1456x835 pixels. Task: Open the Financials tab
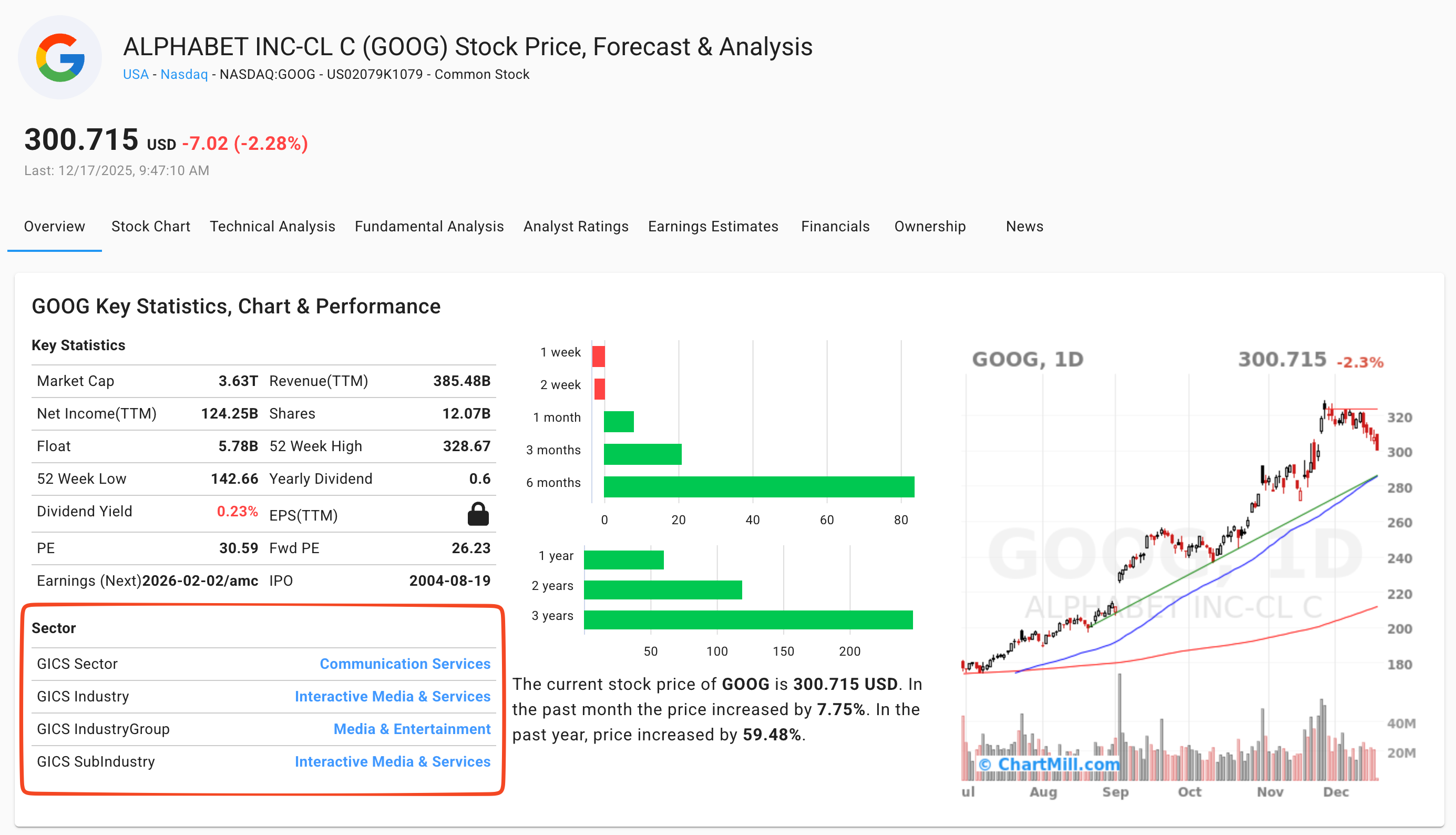(835, 227)
